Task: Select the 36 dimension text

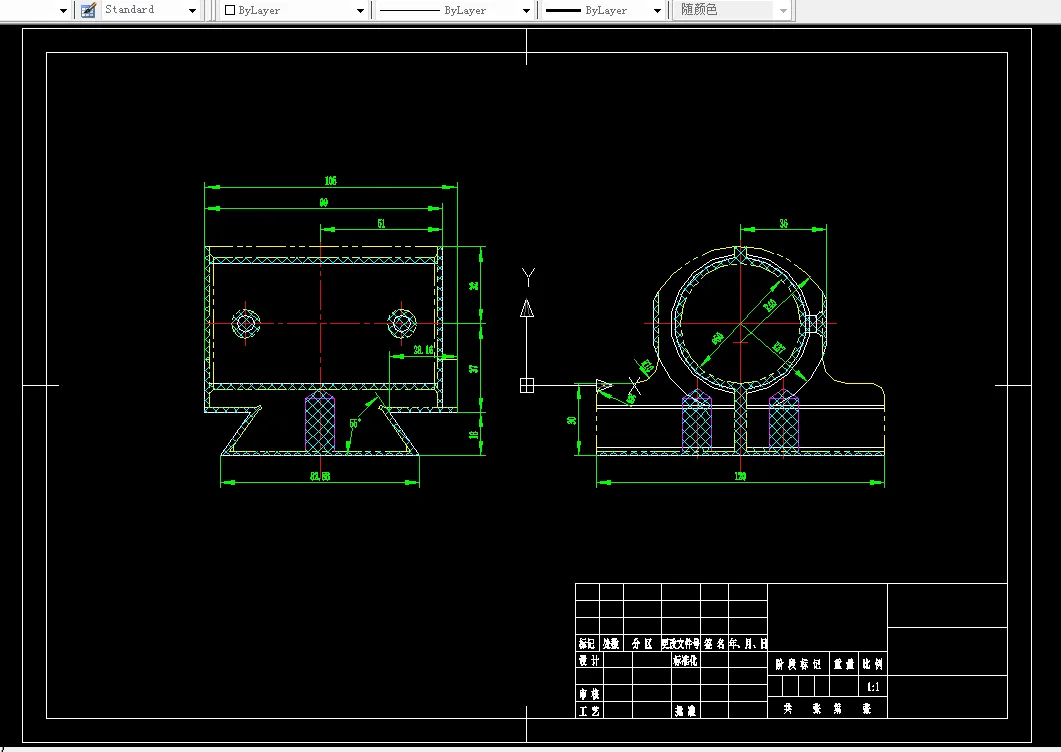Action: [x=784, y=223]
